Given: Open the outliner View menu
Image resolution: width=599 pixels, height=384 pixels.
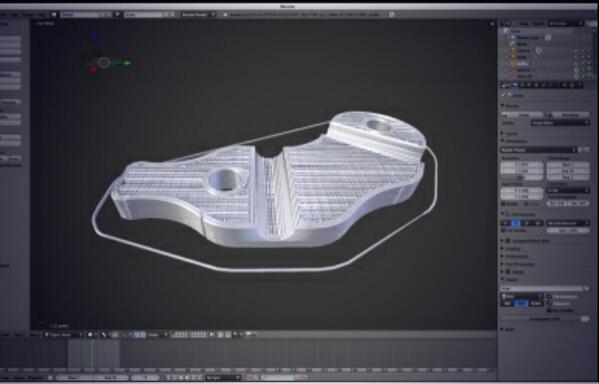Looking at the screenshot, I should [524, 23].
